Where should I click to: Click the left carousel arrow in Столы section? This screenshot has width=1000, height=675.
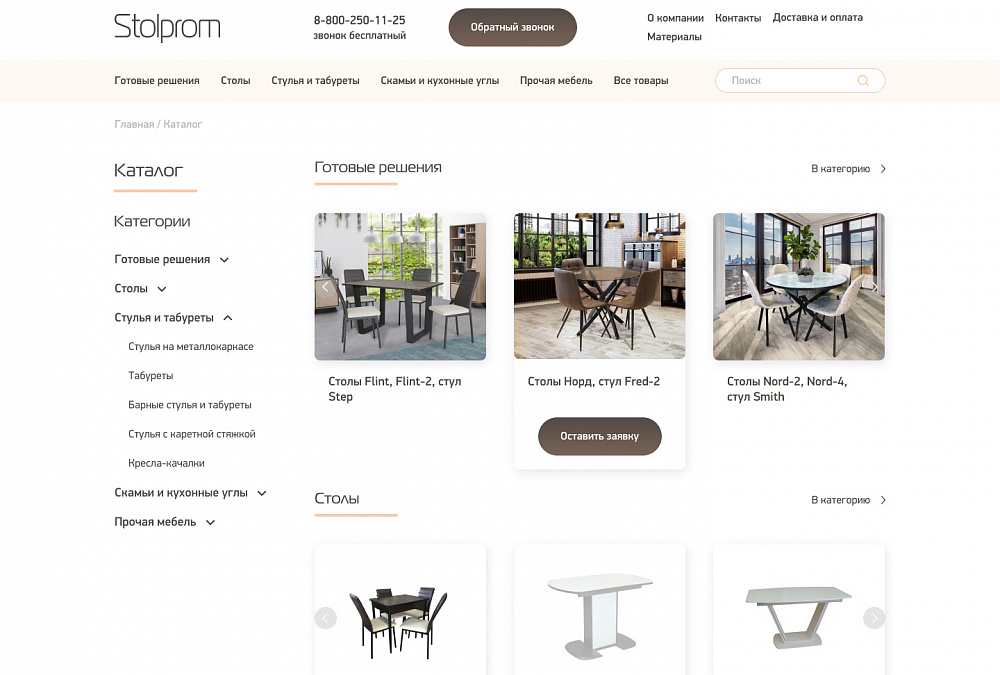pos(325,618)
